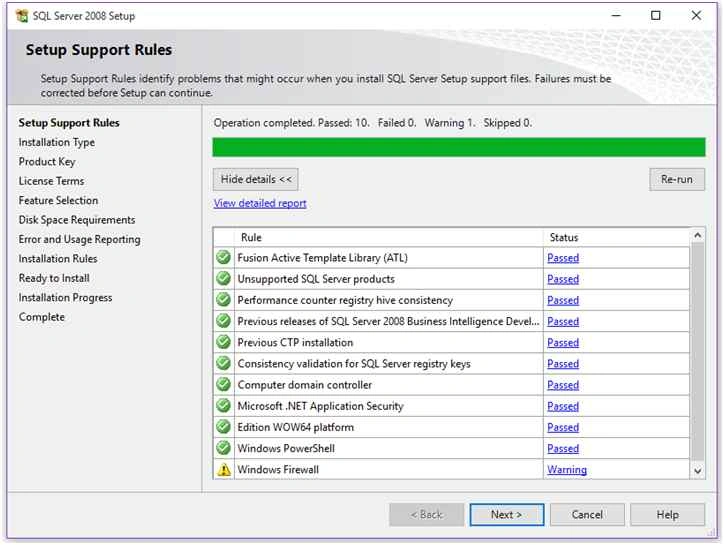Cancel the SQL Server setup
The height and width of the screenshot is (545, 724).
pyautogui.click(x=587, y=515)
